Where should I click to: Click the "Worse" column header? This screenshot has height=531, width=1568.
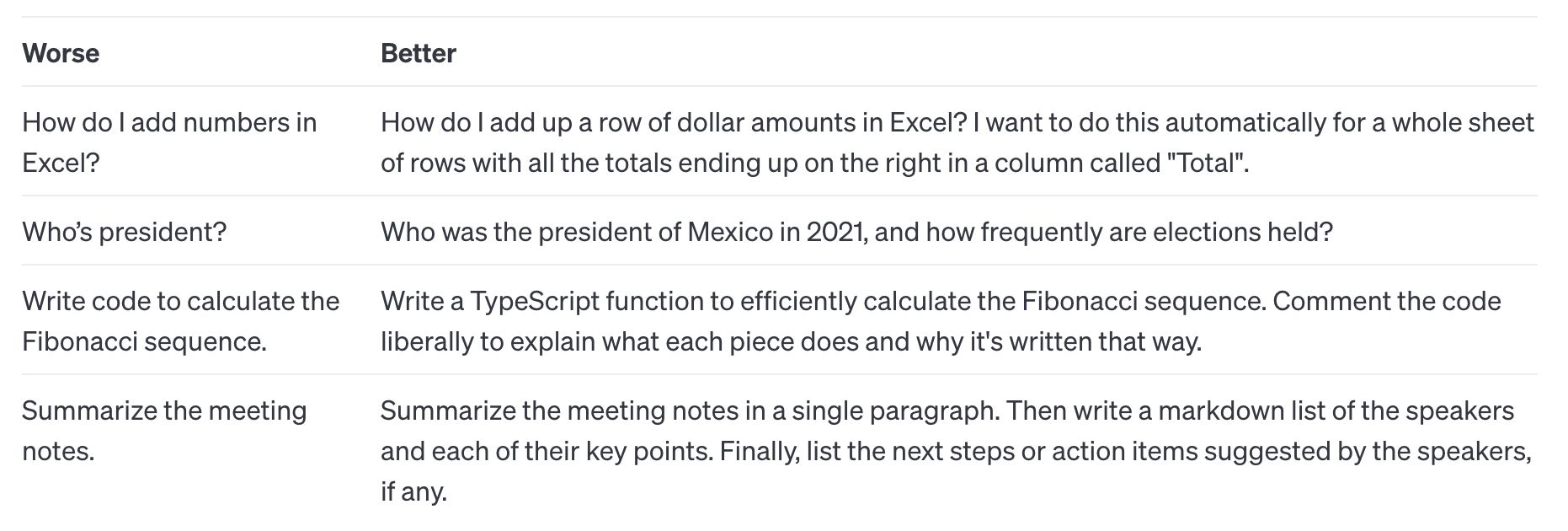[61, 53]
